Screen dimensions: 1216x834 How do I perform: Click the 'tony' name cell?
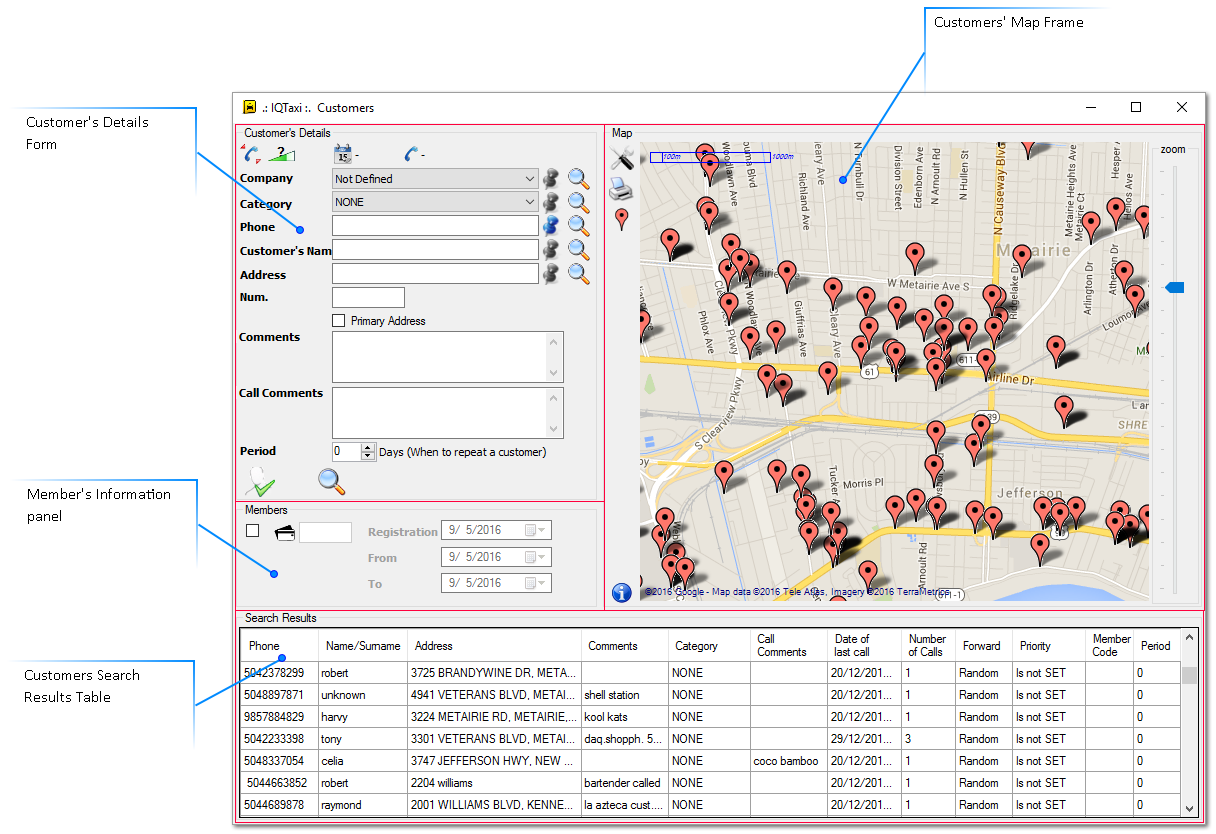click(x=363, y=739)
